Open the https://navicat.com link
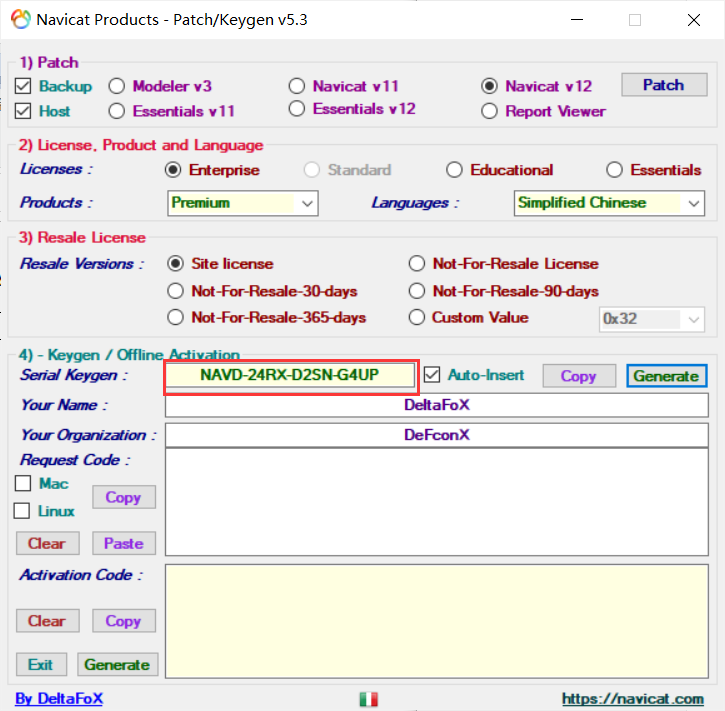Viewport: 725px width, 711px height. coord(633,699)
